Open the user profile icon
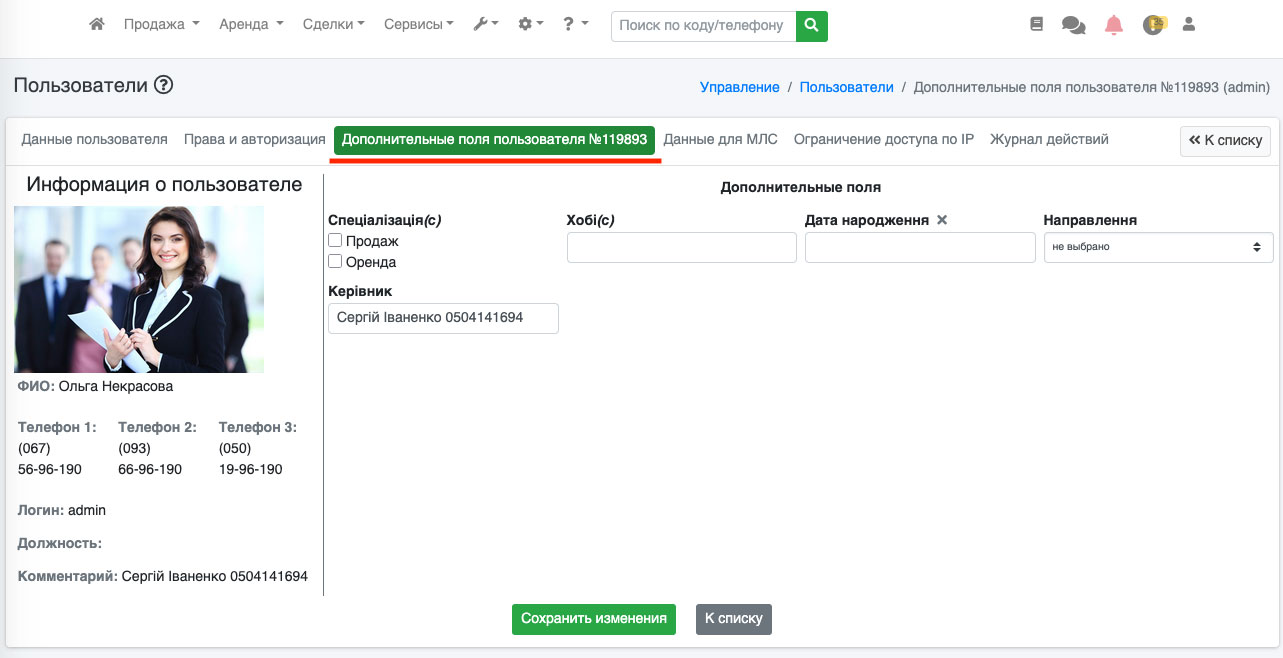 [x=1189, y=25]
